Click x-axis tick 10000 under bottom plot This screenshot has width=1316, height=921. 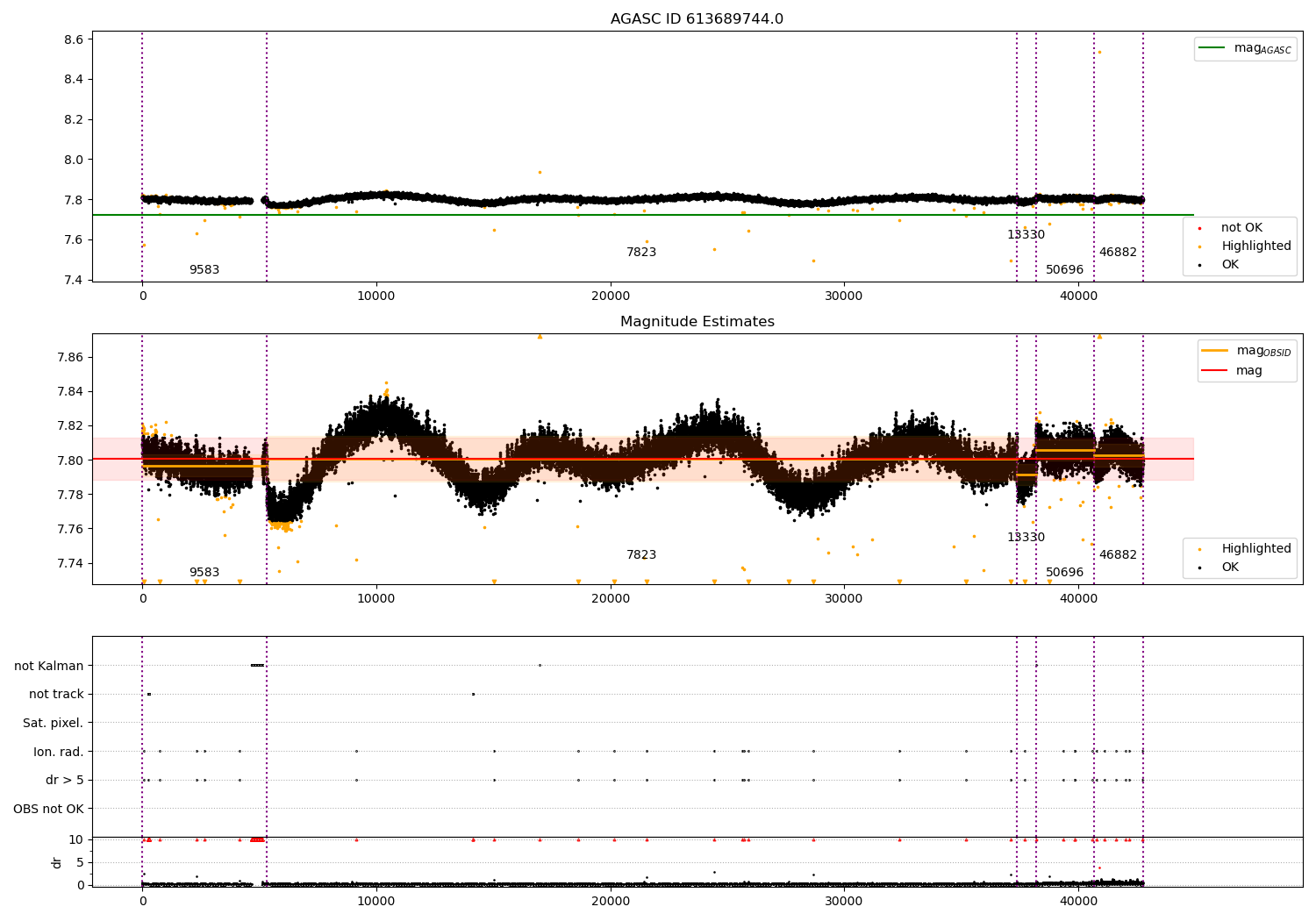click(376, 901)
